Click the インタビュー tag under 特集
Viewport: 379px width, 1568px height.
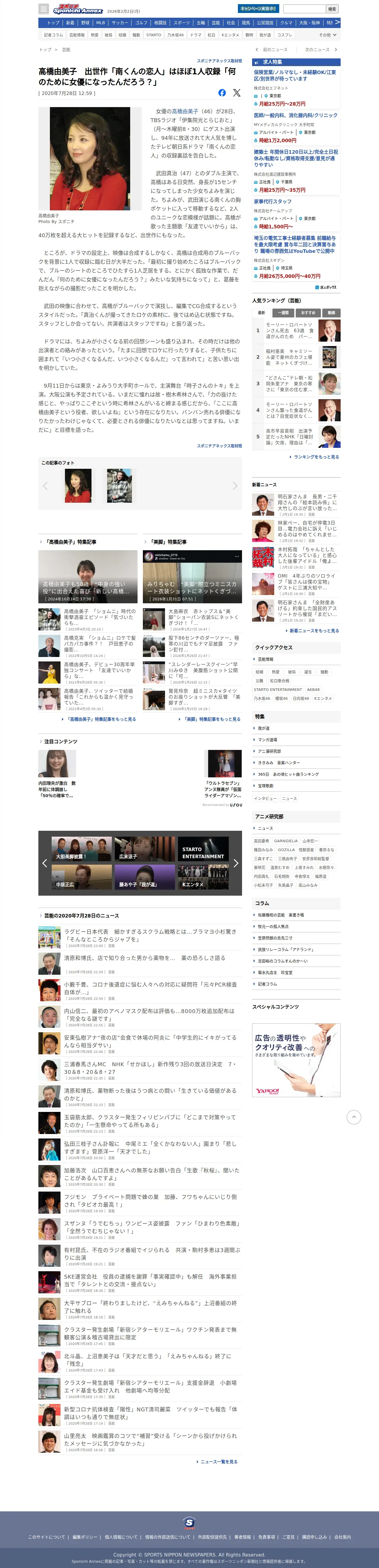click(x=265, y=798)
